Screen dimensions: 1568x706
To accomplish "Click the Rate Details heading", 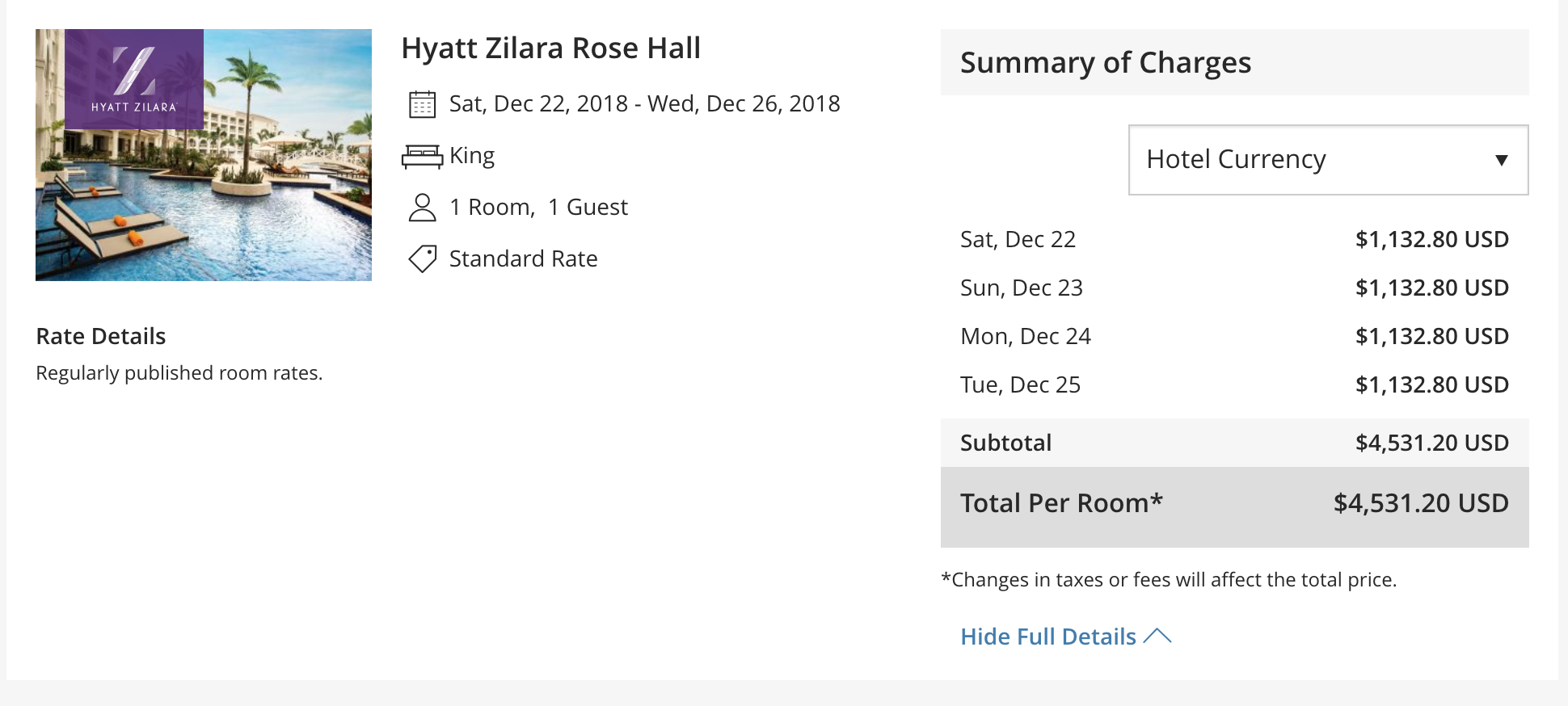I will tap(101, 336).
